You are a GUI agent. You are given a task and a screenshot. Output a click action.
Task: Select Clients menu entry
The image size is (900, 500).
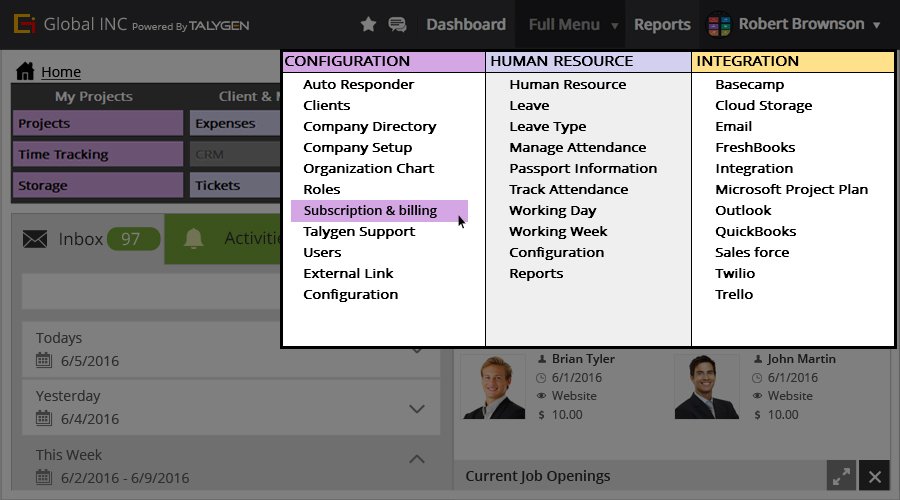[x=327, y=106]
